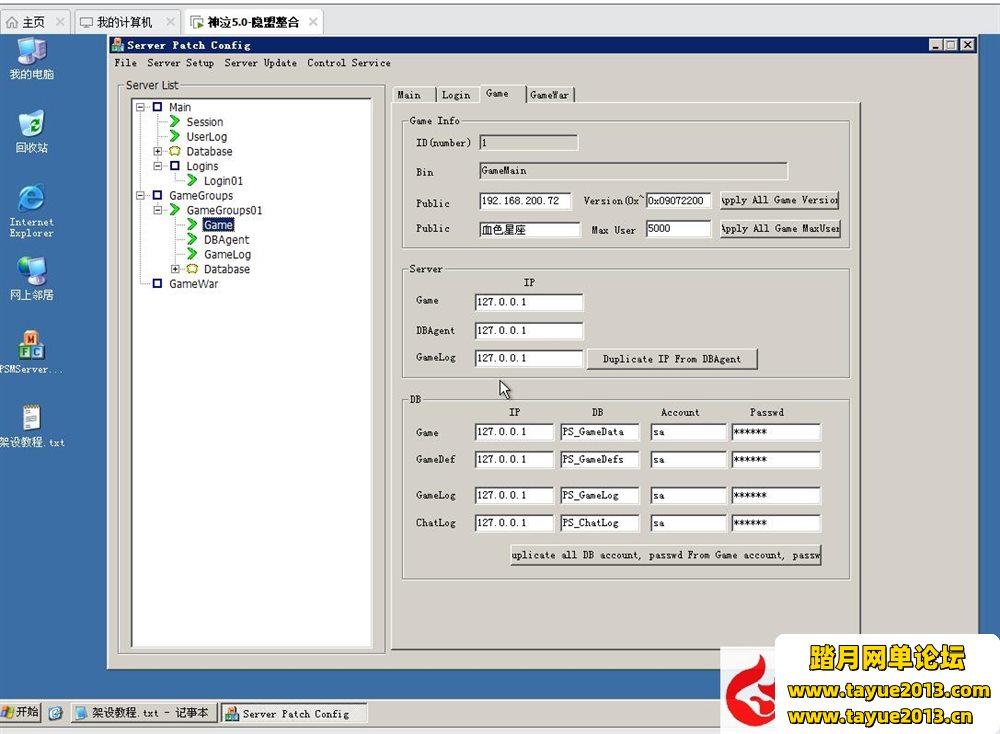Viewport: 1000px width, 734px height.
Task: Click the Session node arrow icon
Action: (175, 122)
